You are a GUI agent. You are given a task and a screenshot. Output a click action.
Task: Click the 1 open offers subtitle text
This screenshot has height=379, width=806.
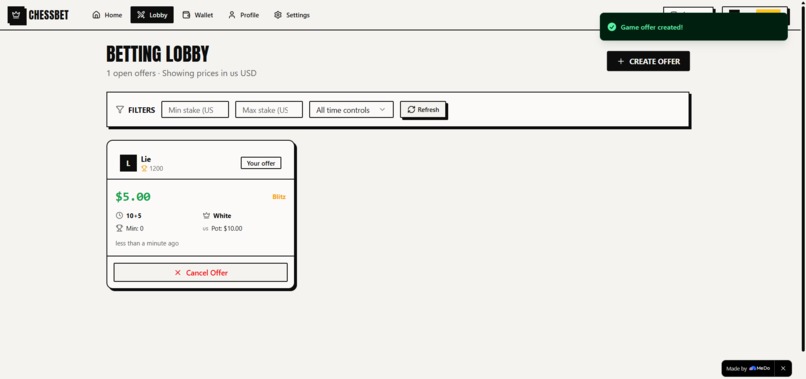pos(181,73)
